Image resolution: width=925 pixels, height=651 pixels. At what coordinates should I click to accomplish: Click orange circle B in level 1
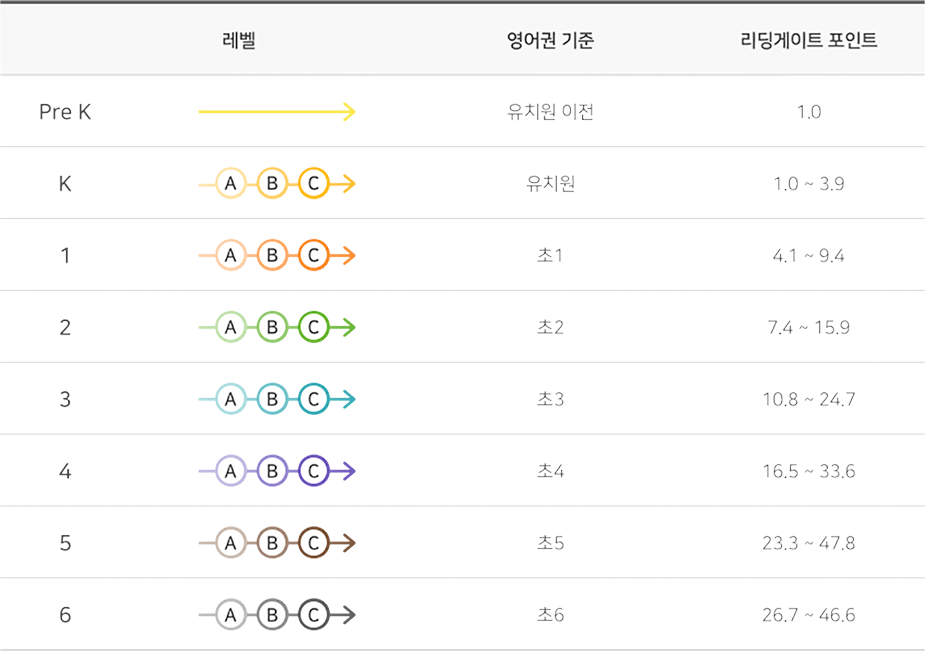[x=272, y=255]
